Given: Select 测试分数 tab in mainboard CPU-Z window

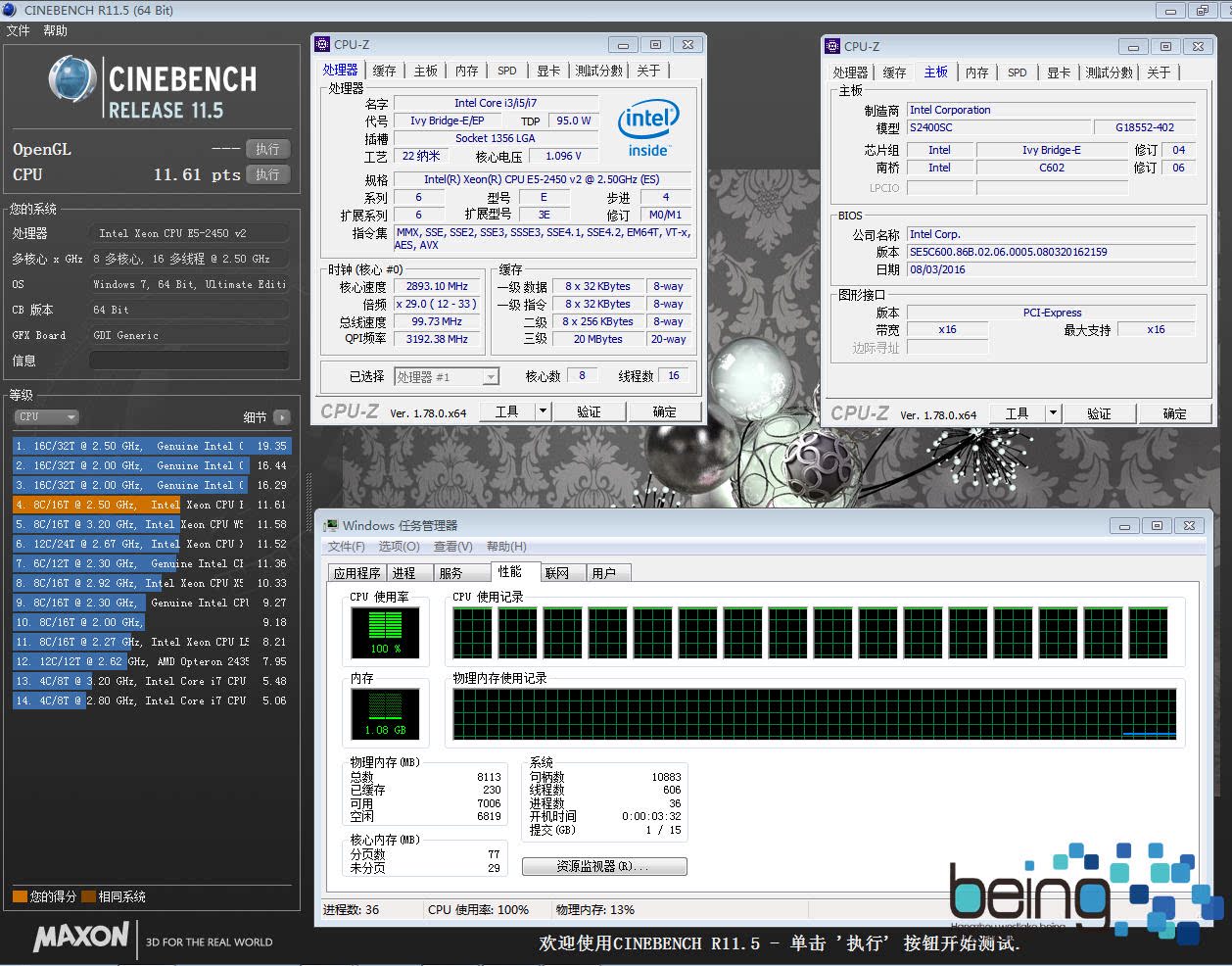Looking at the screenshot, I should tap(1110, 72).
